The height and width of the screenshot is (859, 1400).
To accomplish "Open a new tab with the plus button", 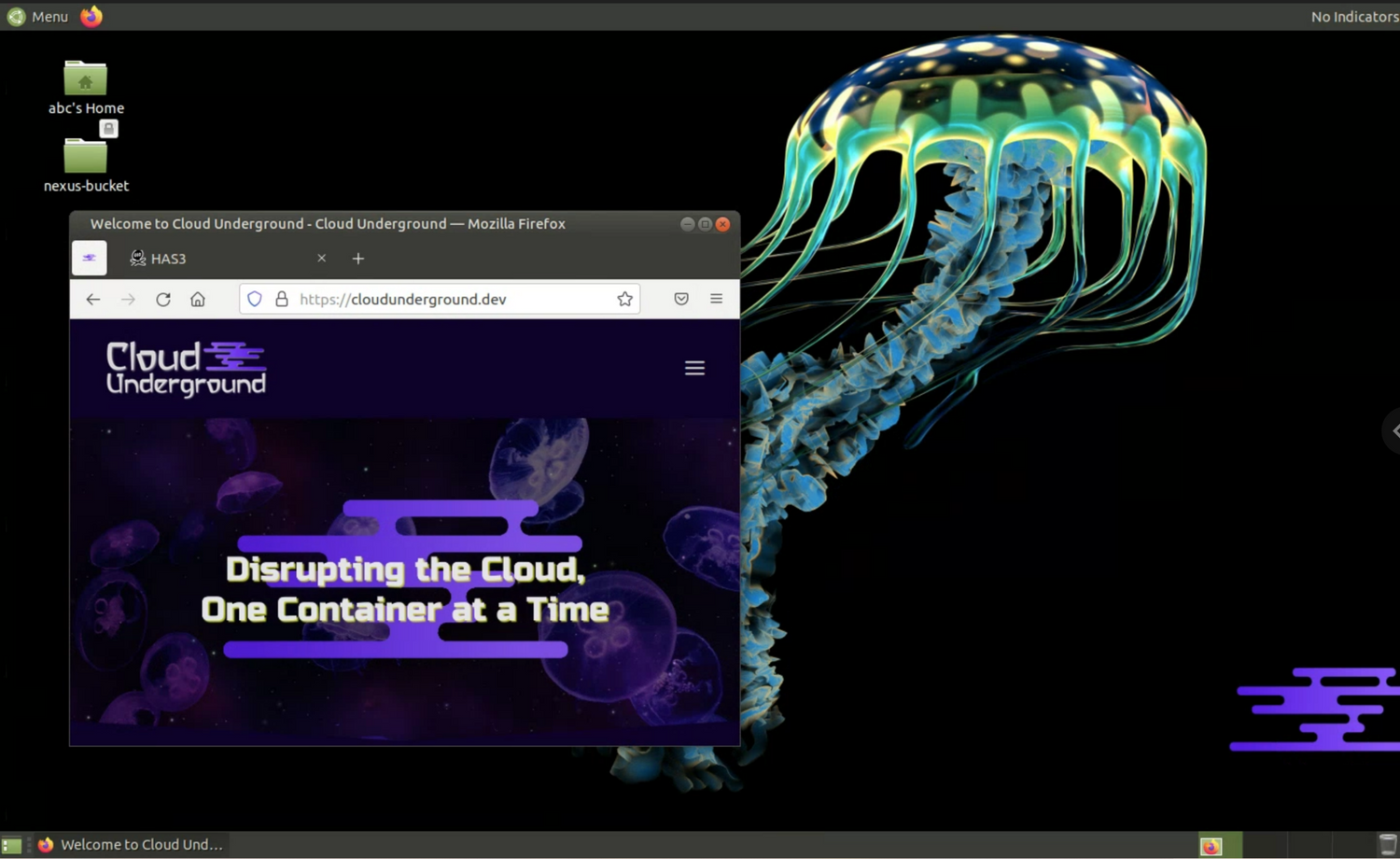I will coord(357,258).
